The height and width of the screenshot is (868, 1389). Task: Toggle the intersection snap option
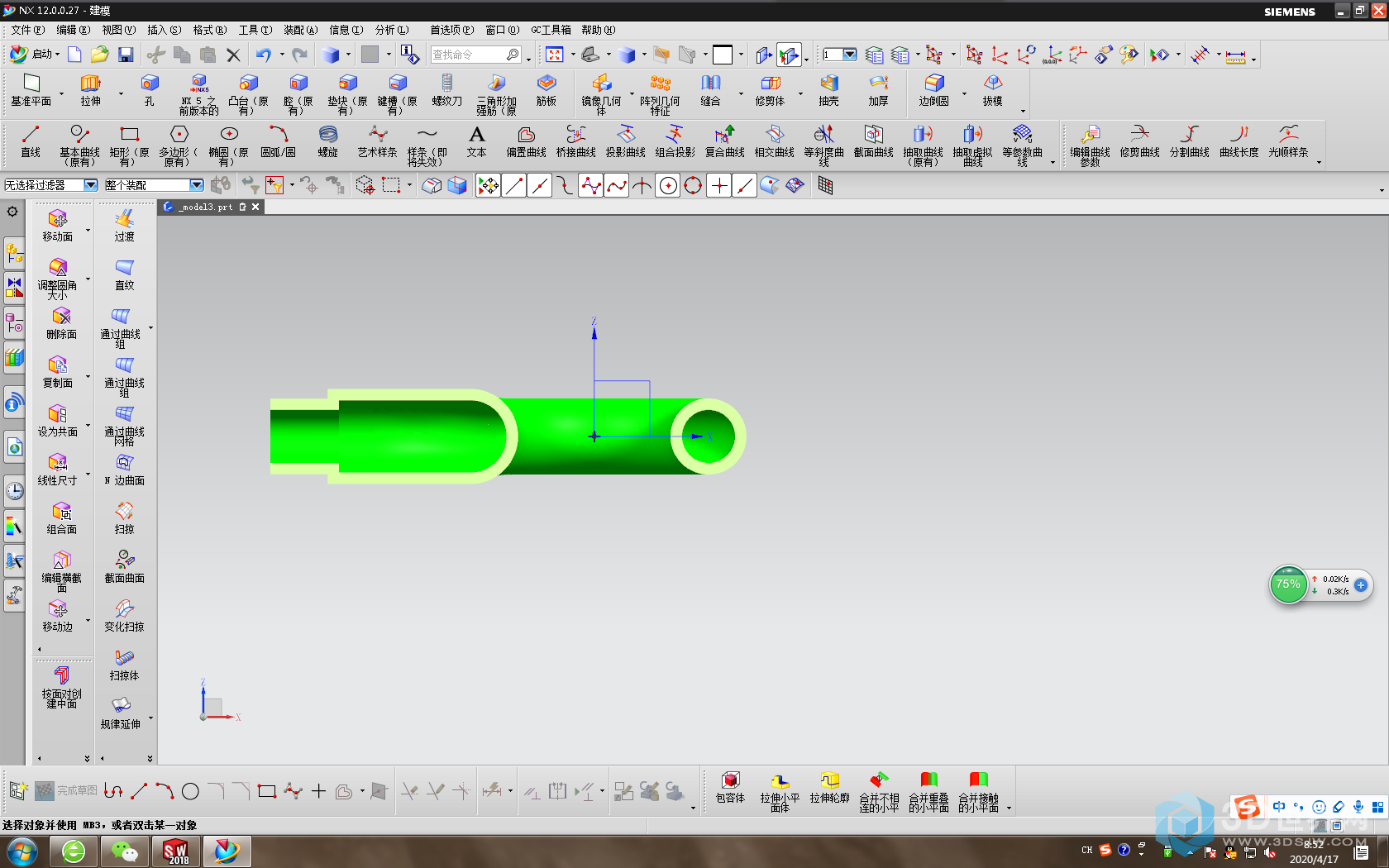[642, 186]
